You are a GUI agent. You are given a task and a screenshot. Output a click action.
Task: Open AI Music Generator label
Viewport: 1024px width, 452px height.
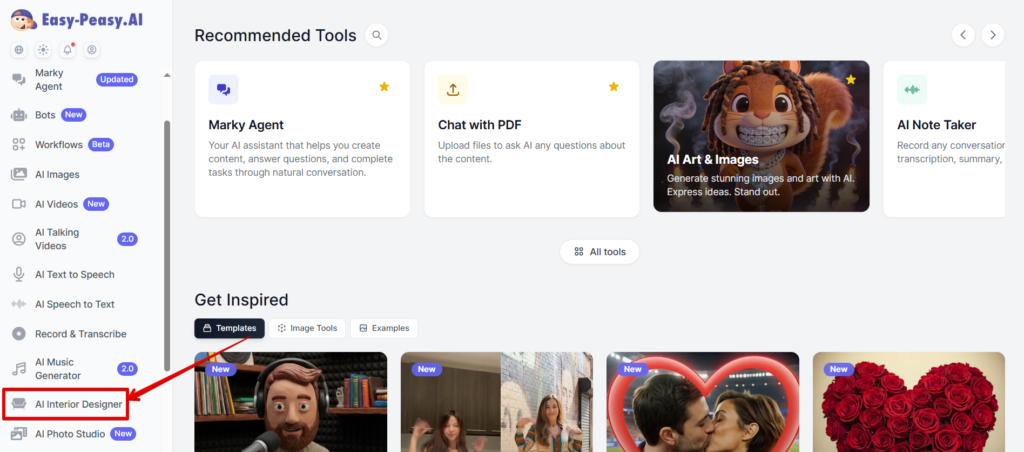[x=58, y=369]
